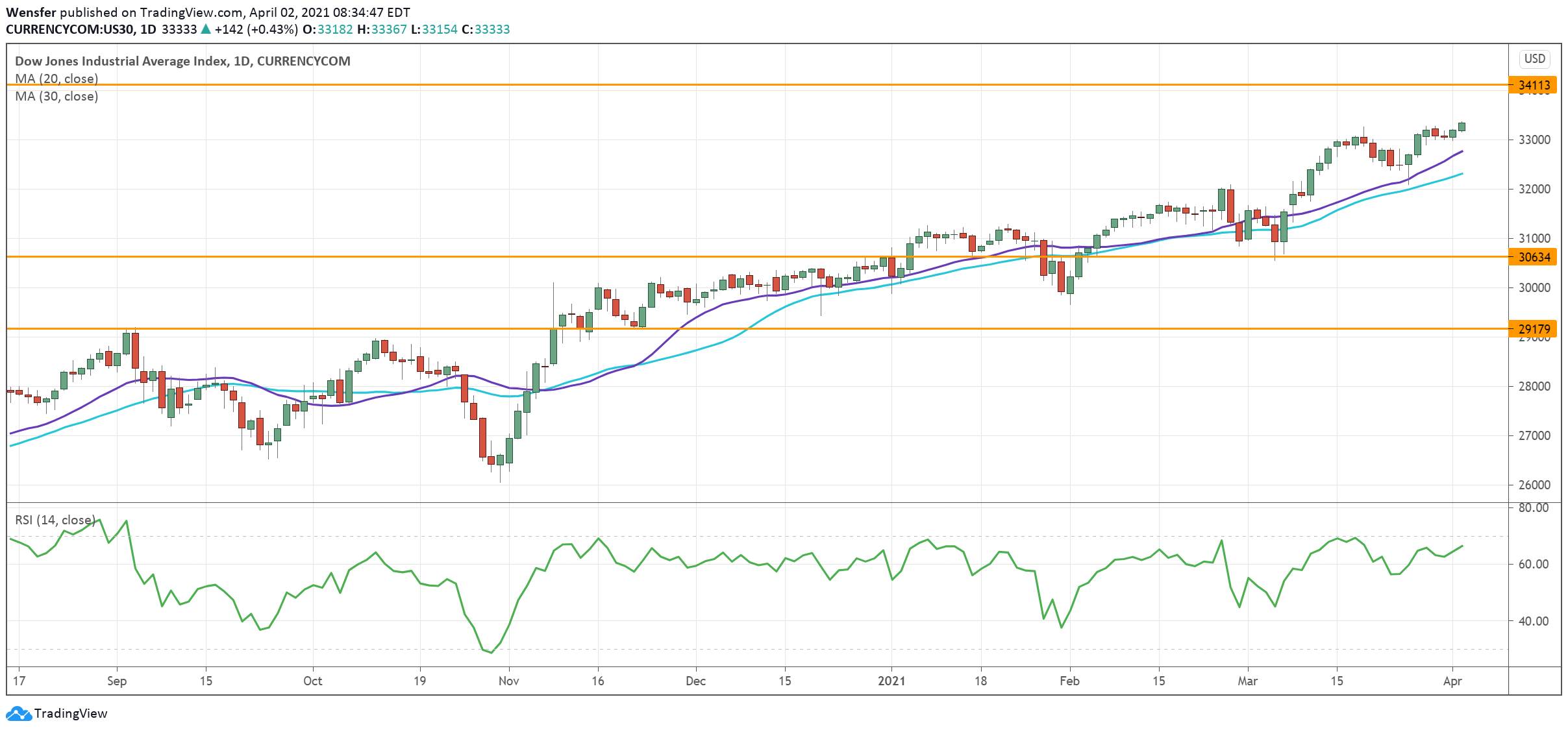Click the TradingView cloud logo icon

click(x=18, y=714)
